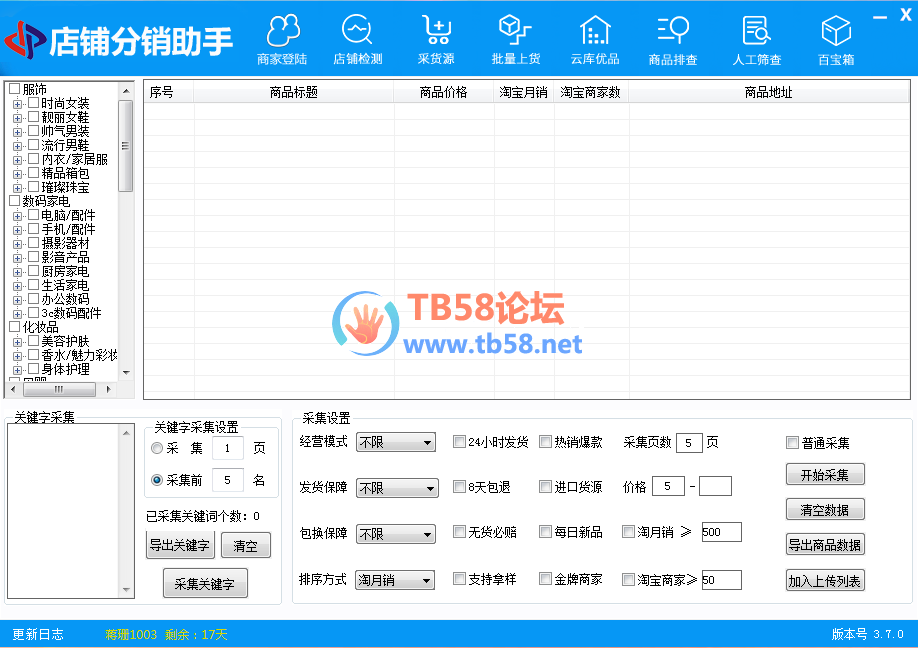The width and height of the screenshot is (918, 648).
Task: Expand the 帅气男装 tree node
Action: tap(17, 132)
